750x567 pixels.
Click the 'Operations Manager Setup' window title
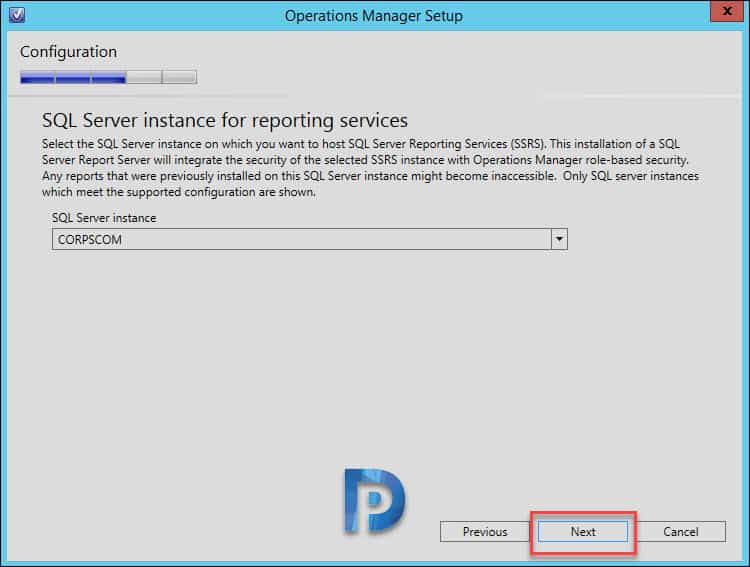point(374,16)
